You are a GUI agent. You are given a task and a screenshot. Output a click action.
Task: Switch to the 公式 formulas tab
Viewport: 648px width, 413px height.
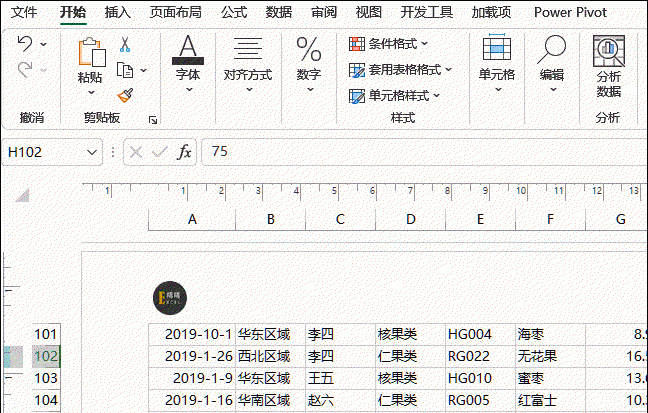coord(234,12)
